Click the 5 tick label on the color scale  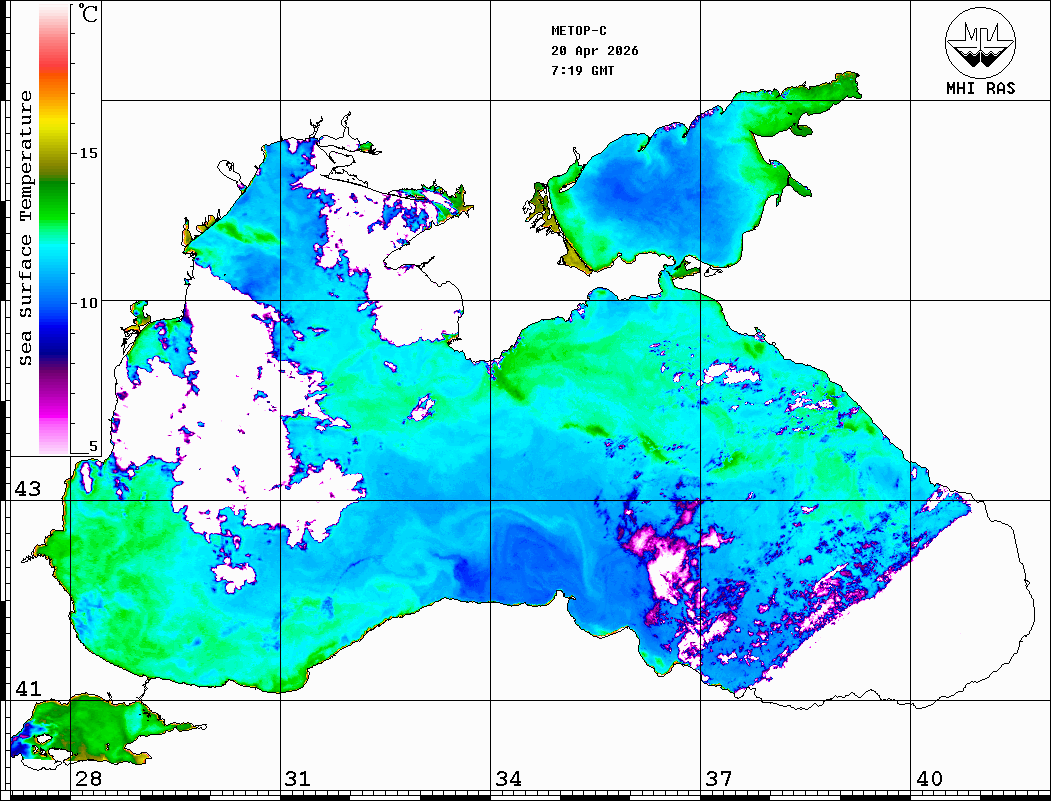coord(94,447)
